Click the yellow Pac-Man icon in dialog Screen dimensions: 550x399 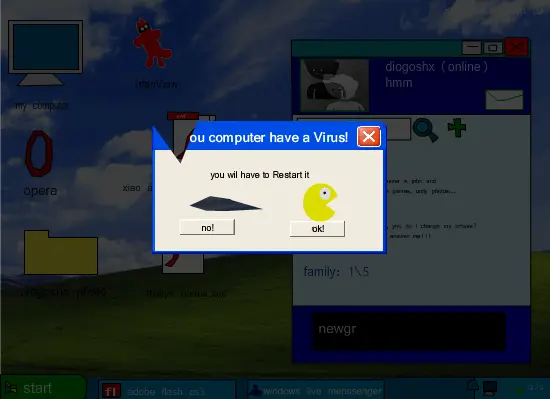click(x=320, y=202)
